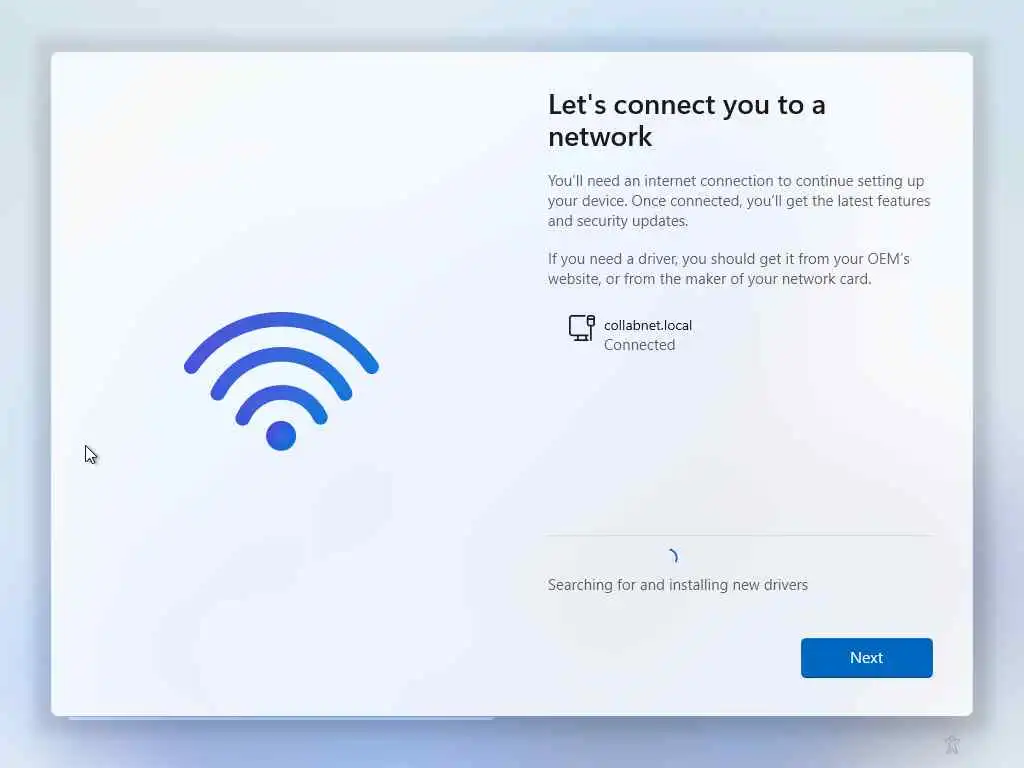Click the large Wi-Fi signal illustration
1024x768 pixels.
(281, 381)
